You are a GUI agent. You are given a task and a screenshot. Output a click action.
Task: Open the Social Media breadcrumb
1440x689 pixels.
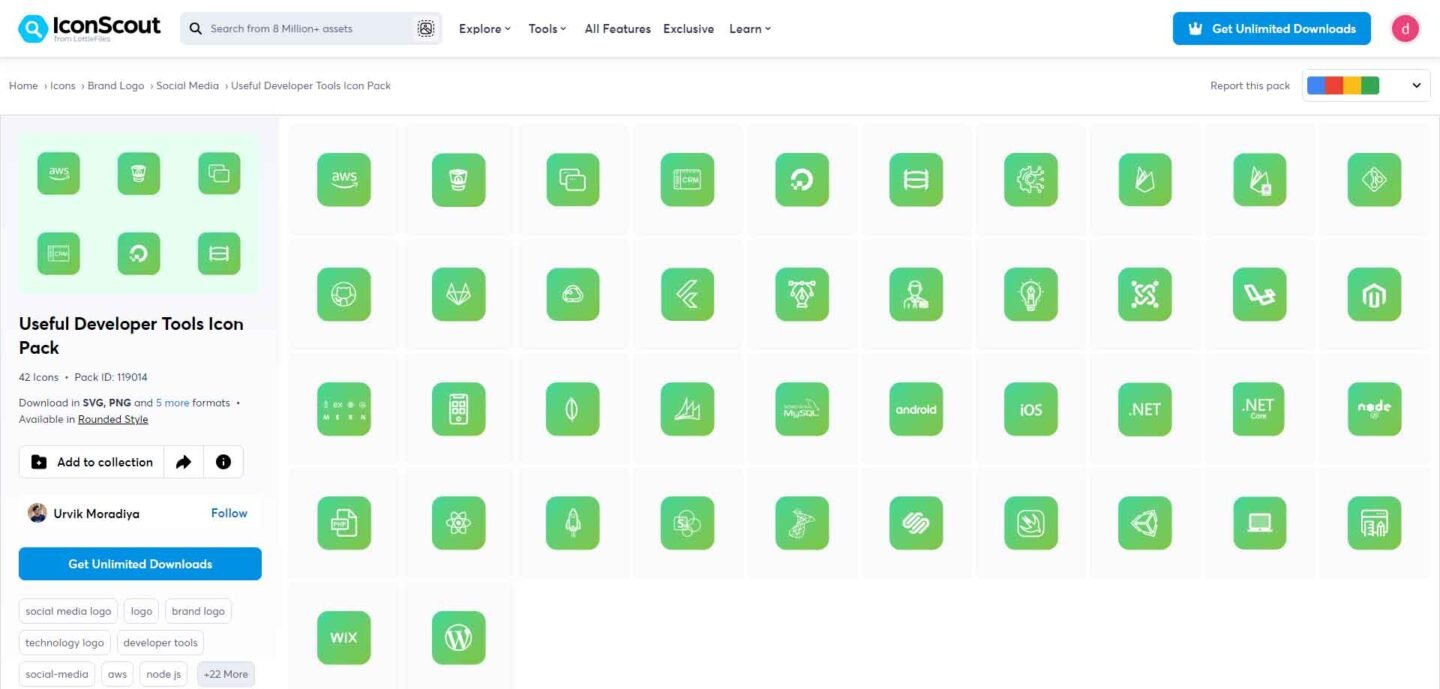[187, 86]
